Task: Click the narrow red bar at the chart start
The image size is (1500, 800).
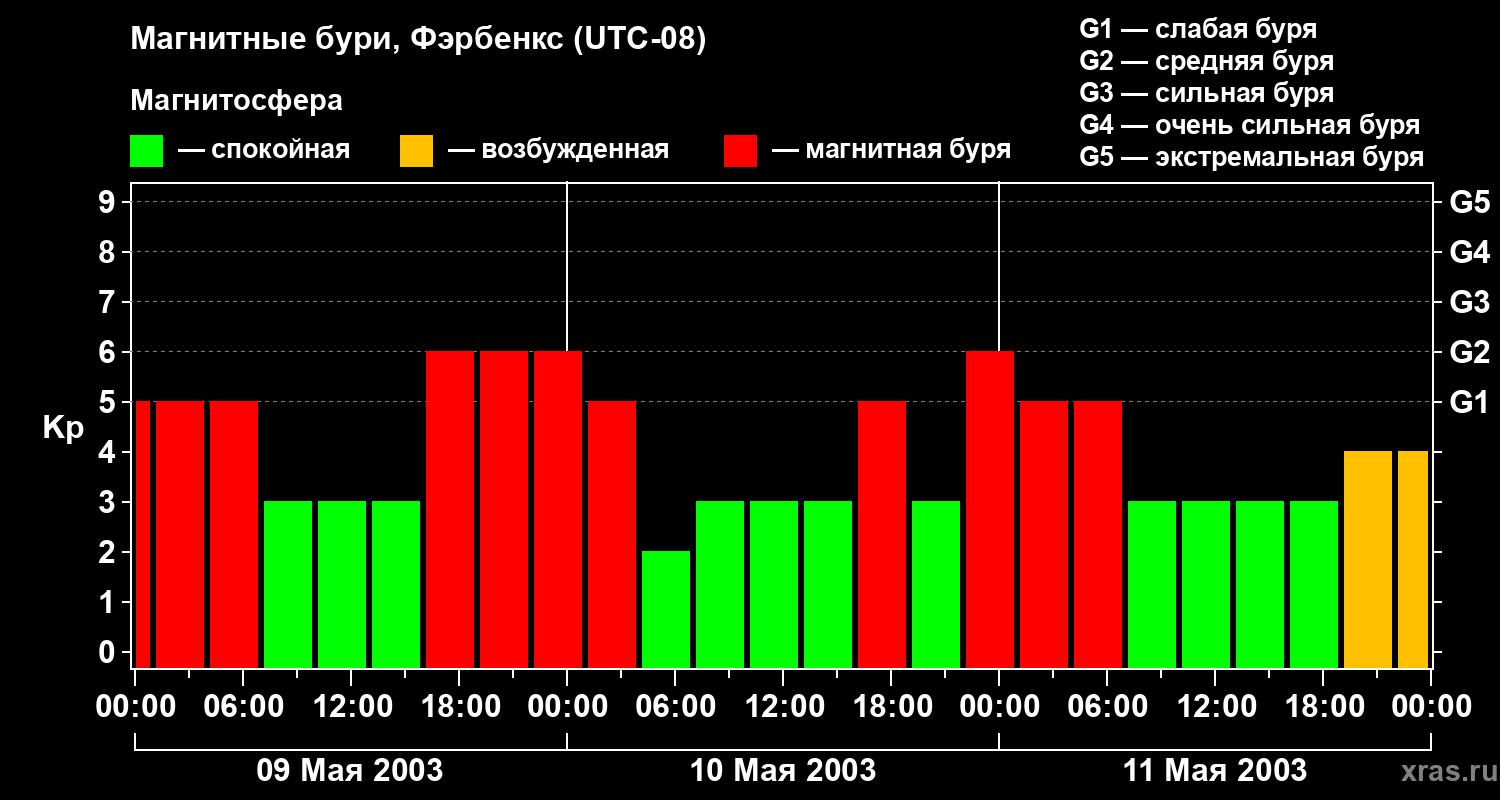Action: [x=142, y=534]
